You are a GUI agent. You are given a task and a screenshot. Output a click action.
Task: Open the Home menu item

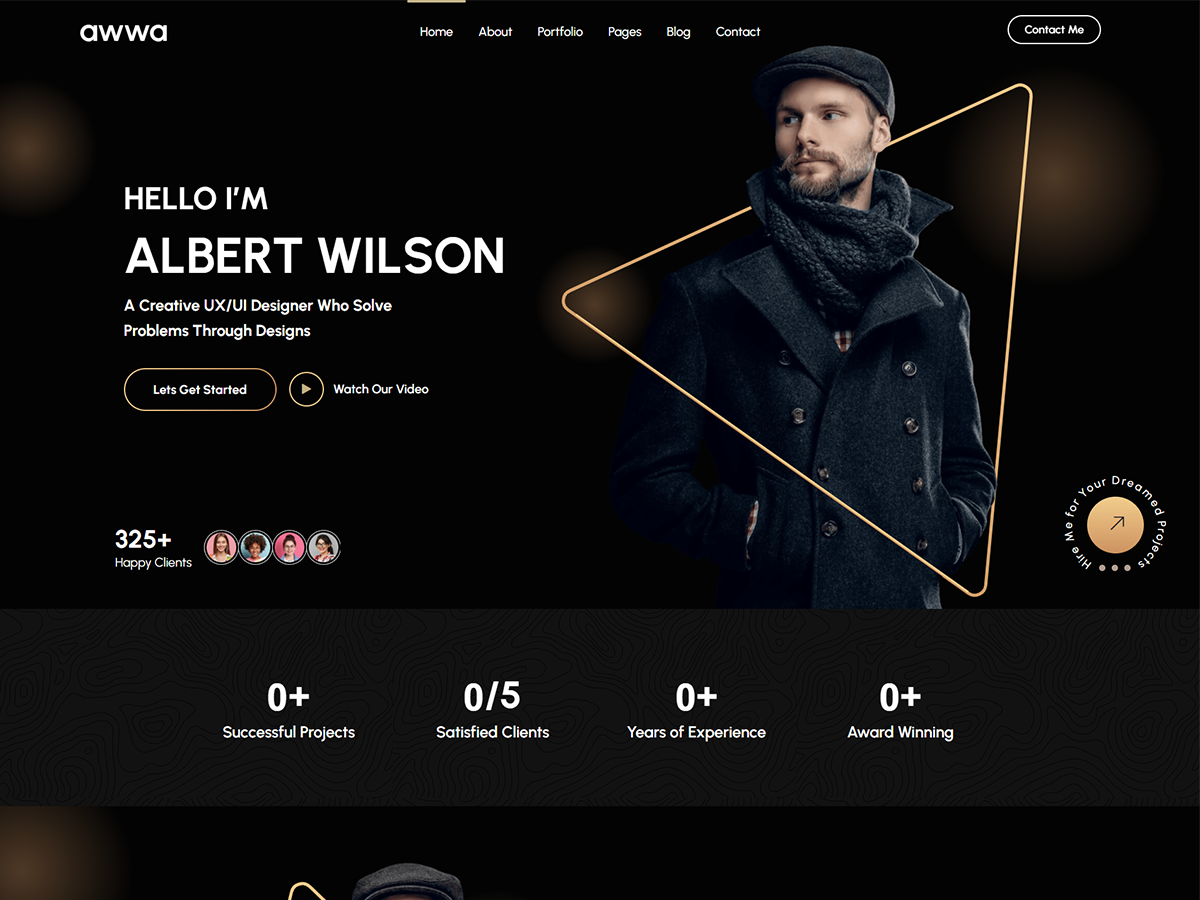[x=436, y=32]
